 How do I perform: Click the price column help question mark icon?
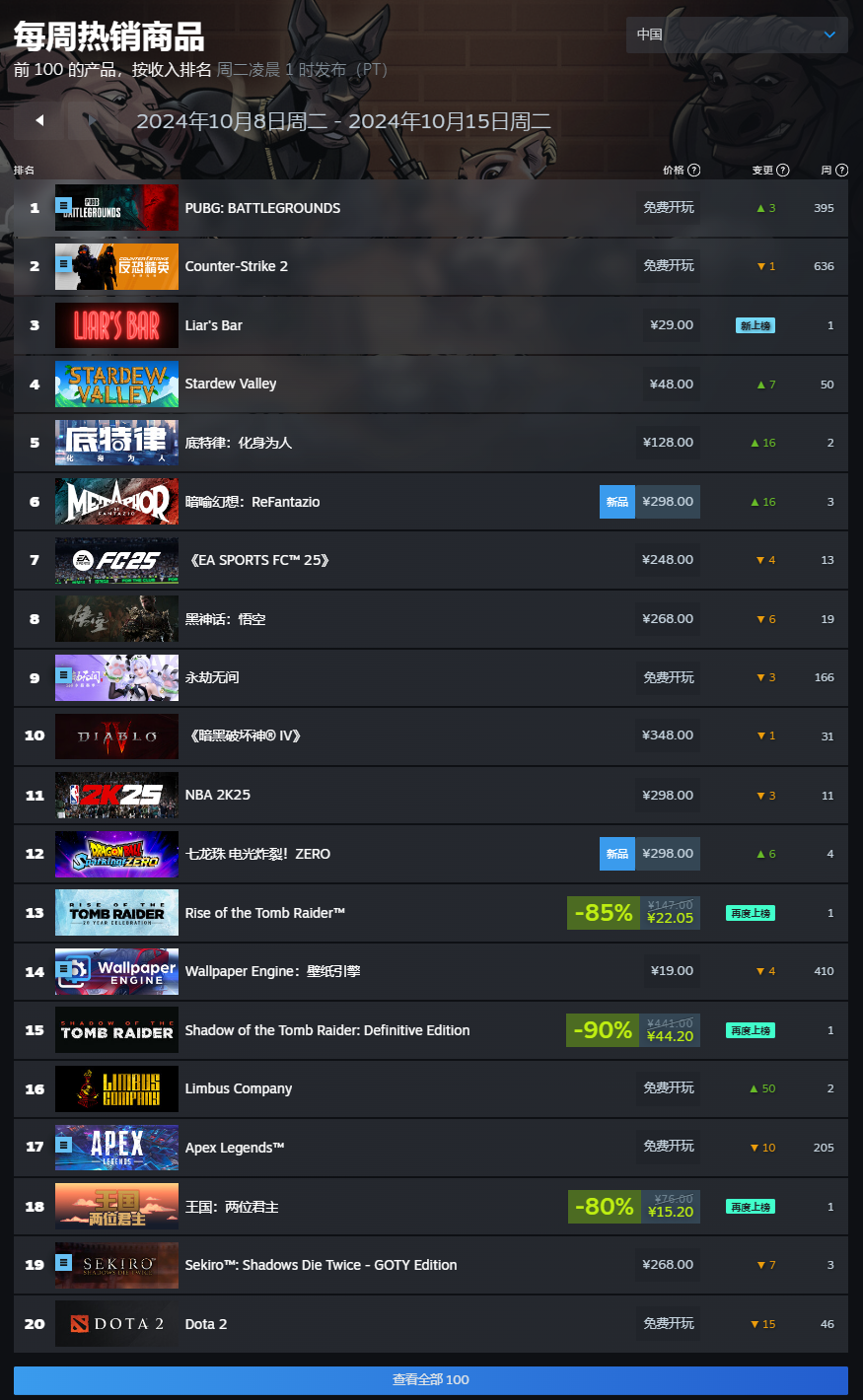pos(694,171)
